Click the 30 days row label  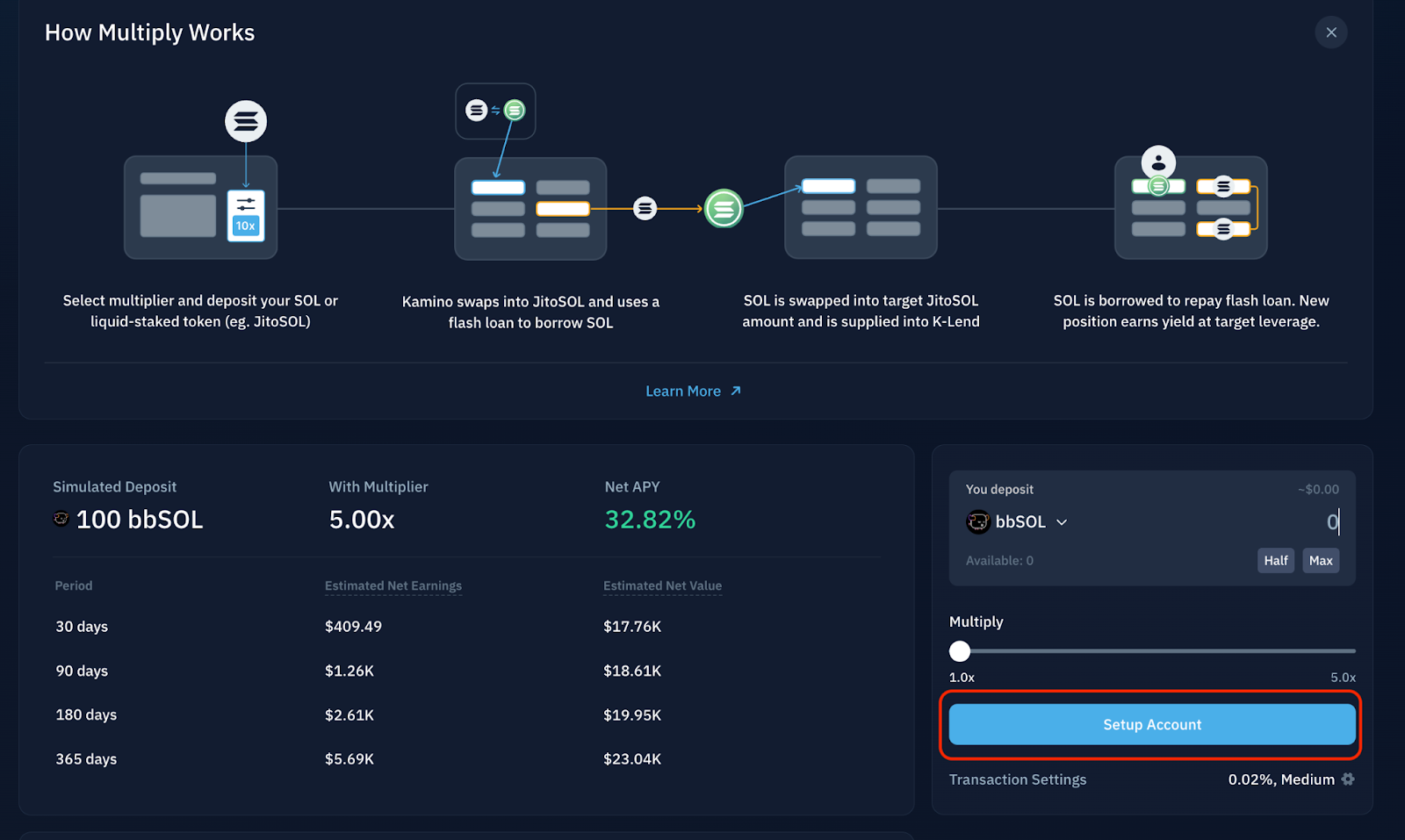(82, 627)
